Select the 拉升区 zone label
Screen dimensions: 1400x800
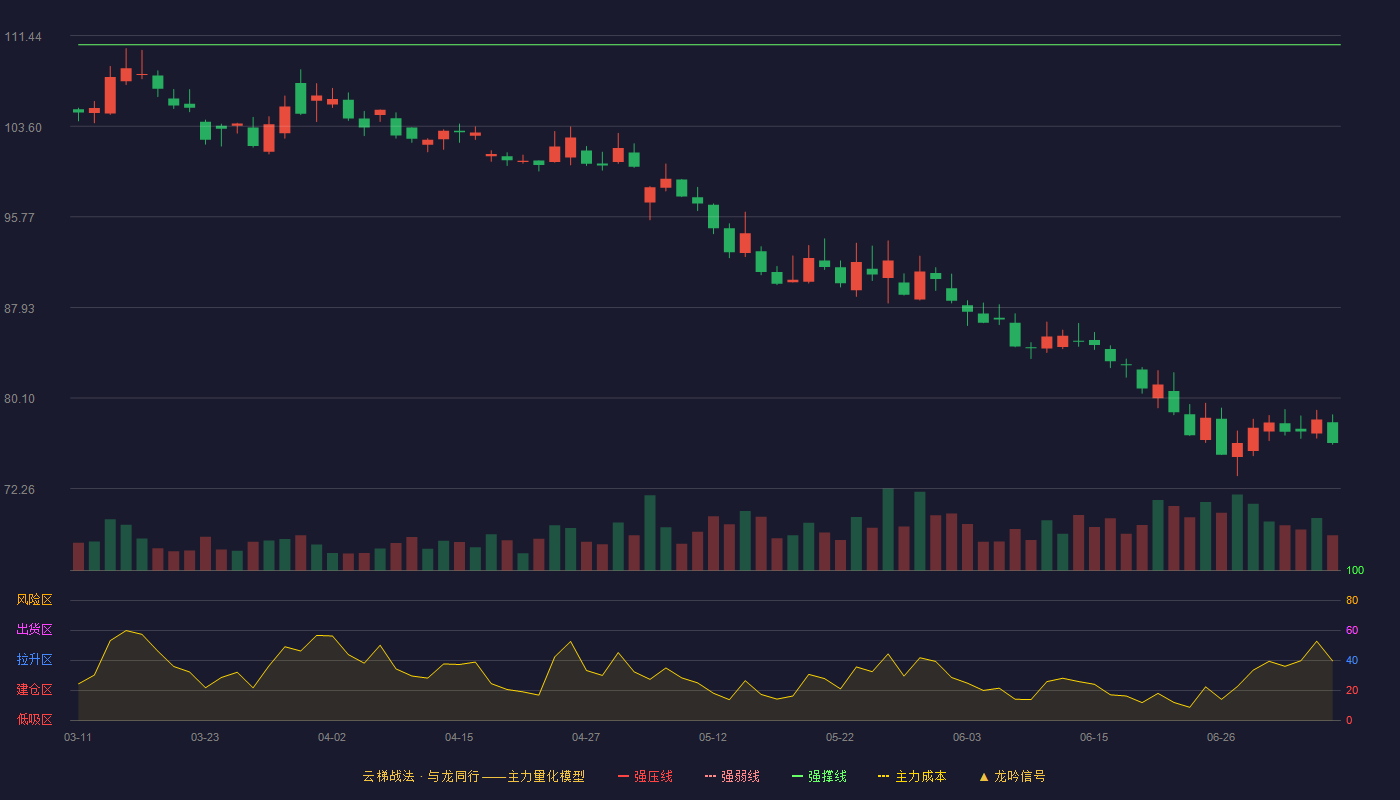[34, 660]
